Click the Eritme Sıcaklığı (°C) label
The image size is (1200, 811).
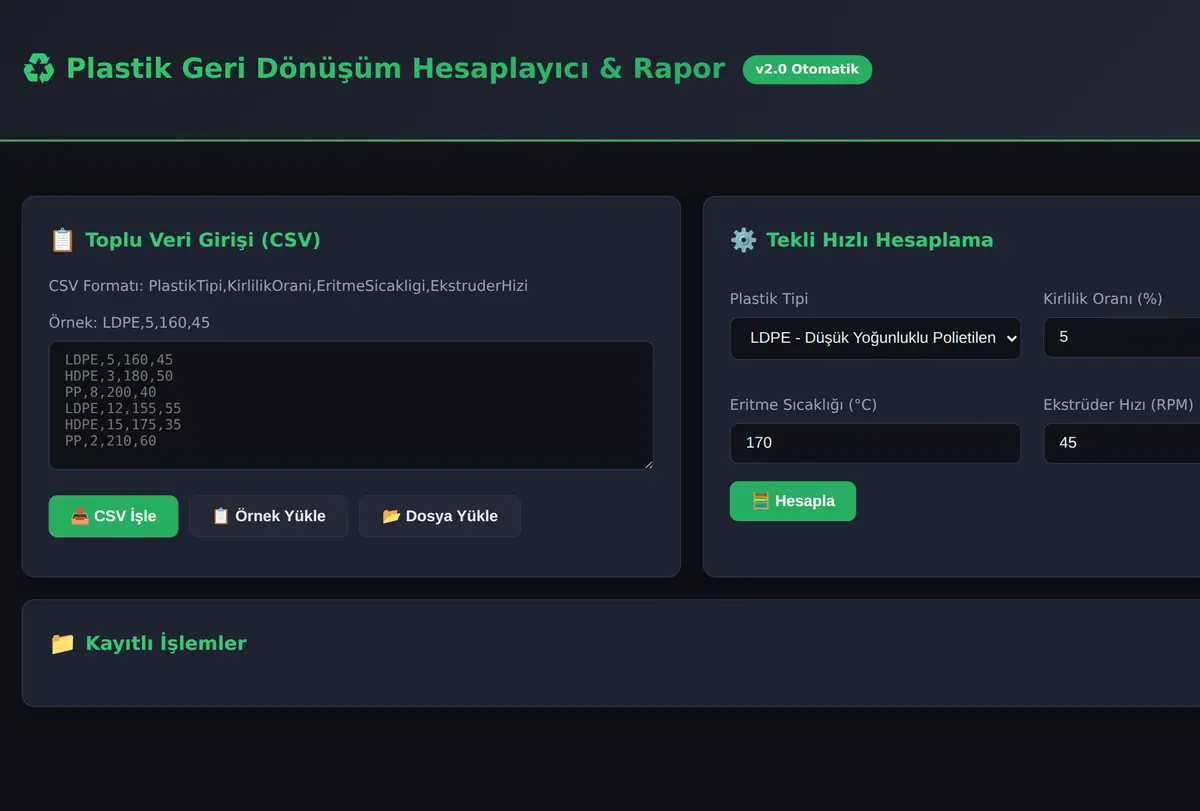pos(803,405)
